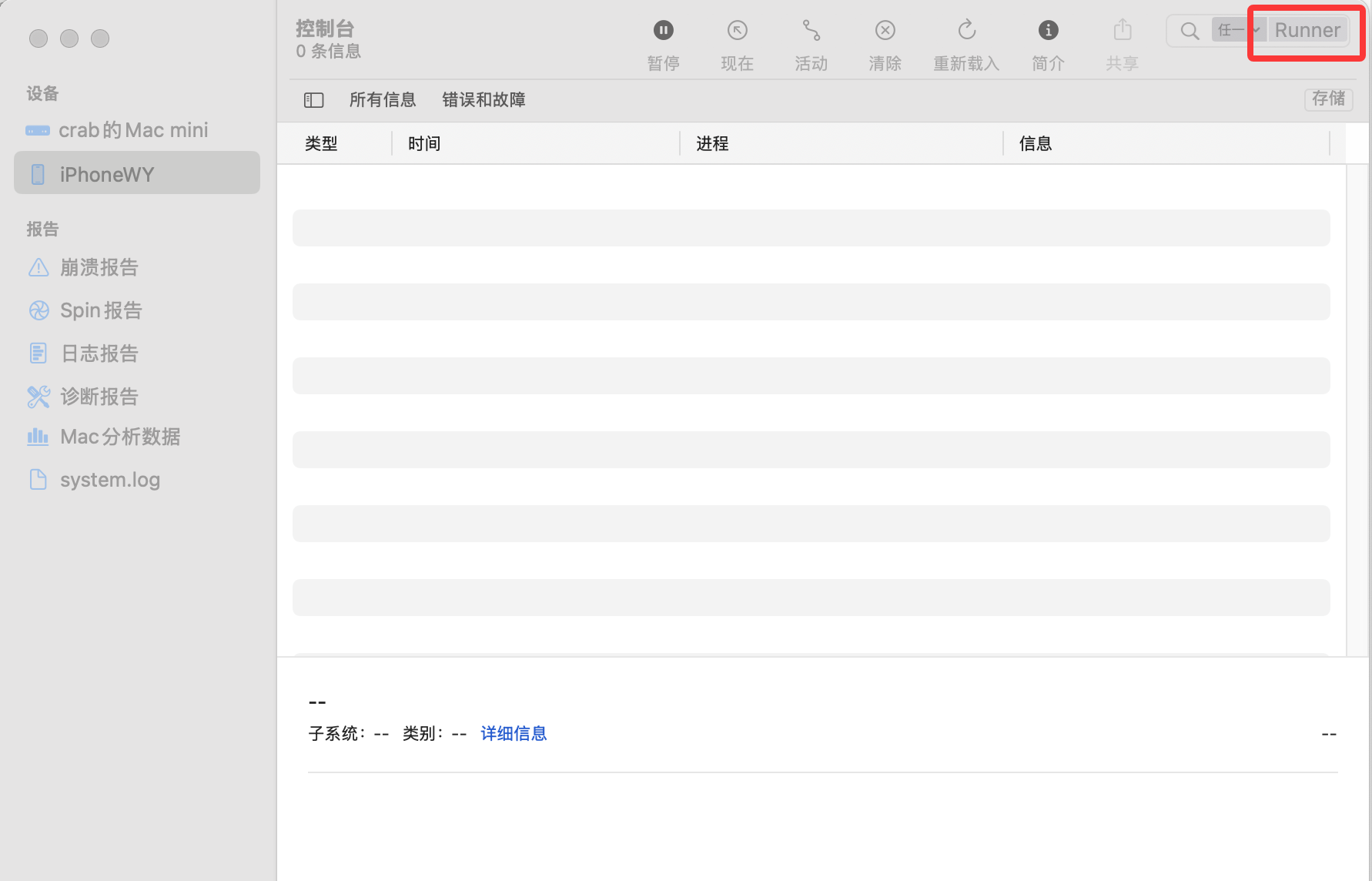Open system.log in sidebar
Image resolution: width=1372 pixels, height=881 pixels.
[109, 480]
